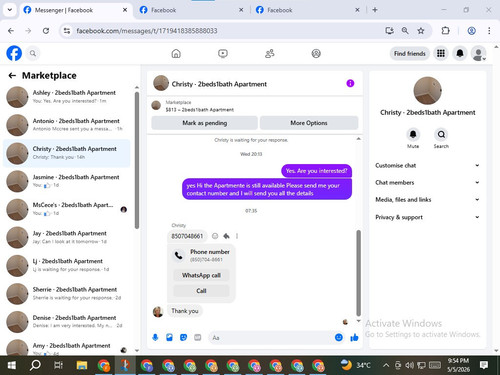
Task: Switch to the Messenger | Facebook tab
Action: click(x=75, y=10)
